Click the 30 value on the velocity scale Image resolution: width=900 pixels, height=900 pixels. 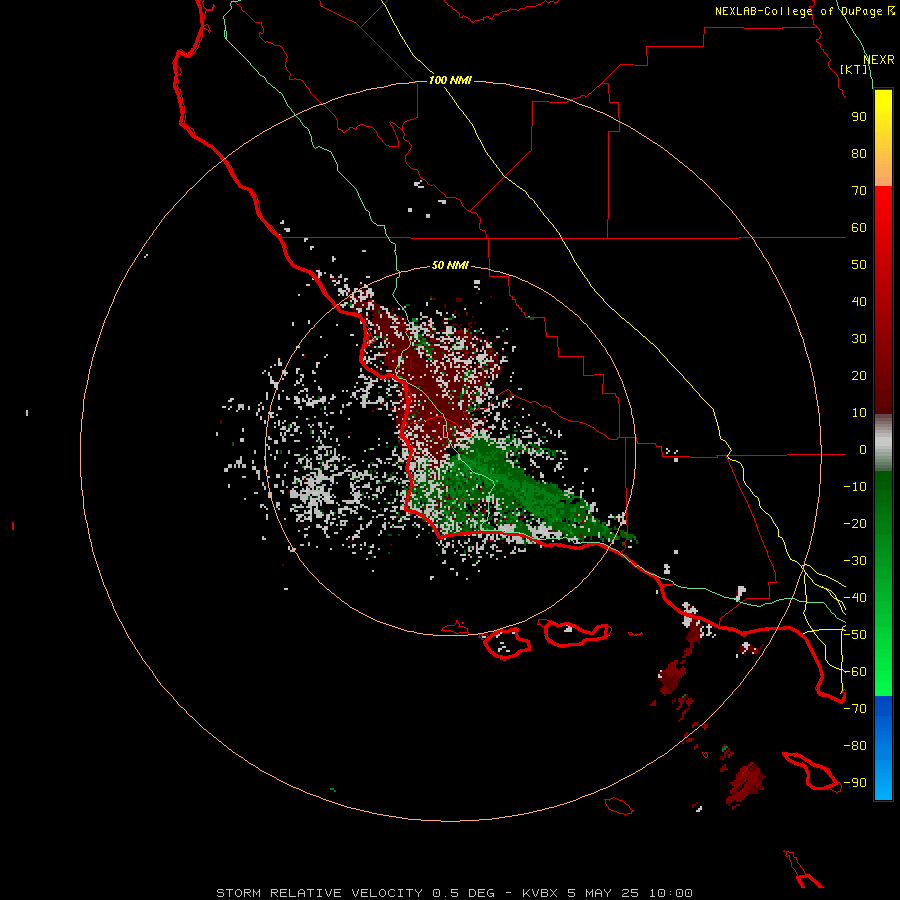859,339
